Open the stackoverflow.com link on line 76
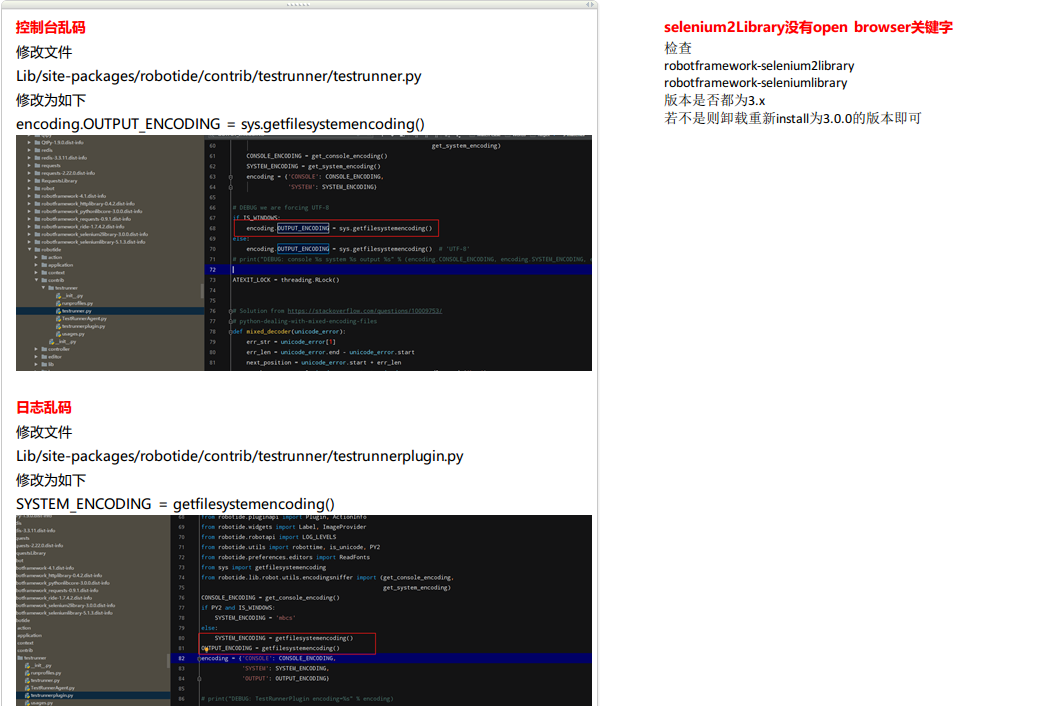 pyautogui.click(x=365, y=311)
